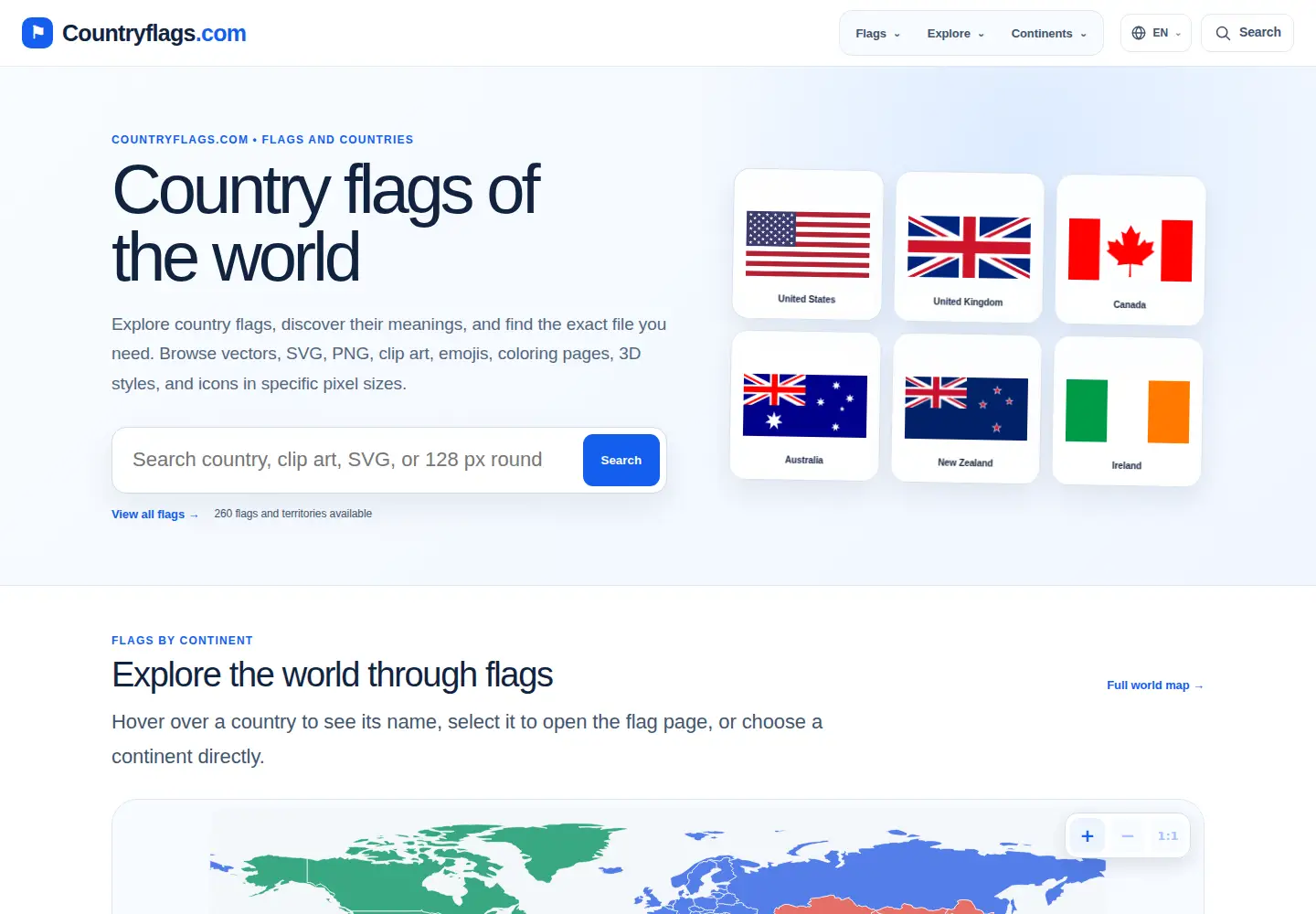Image resolution: width=1316 pixels, height=914 pixels.
Task: Open the Ireland flag card
Action: [x=1128, y=410]
